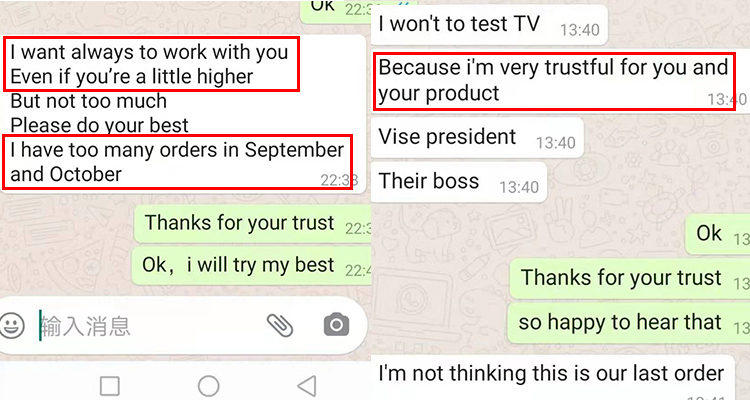Select "Thanks for your trust" bubble at left chat

pyautogui.click(x=253, y=223)
